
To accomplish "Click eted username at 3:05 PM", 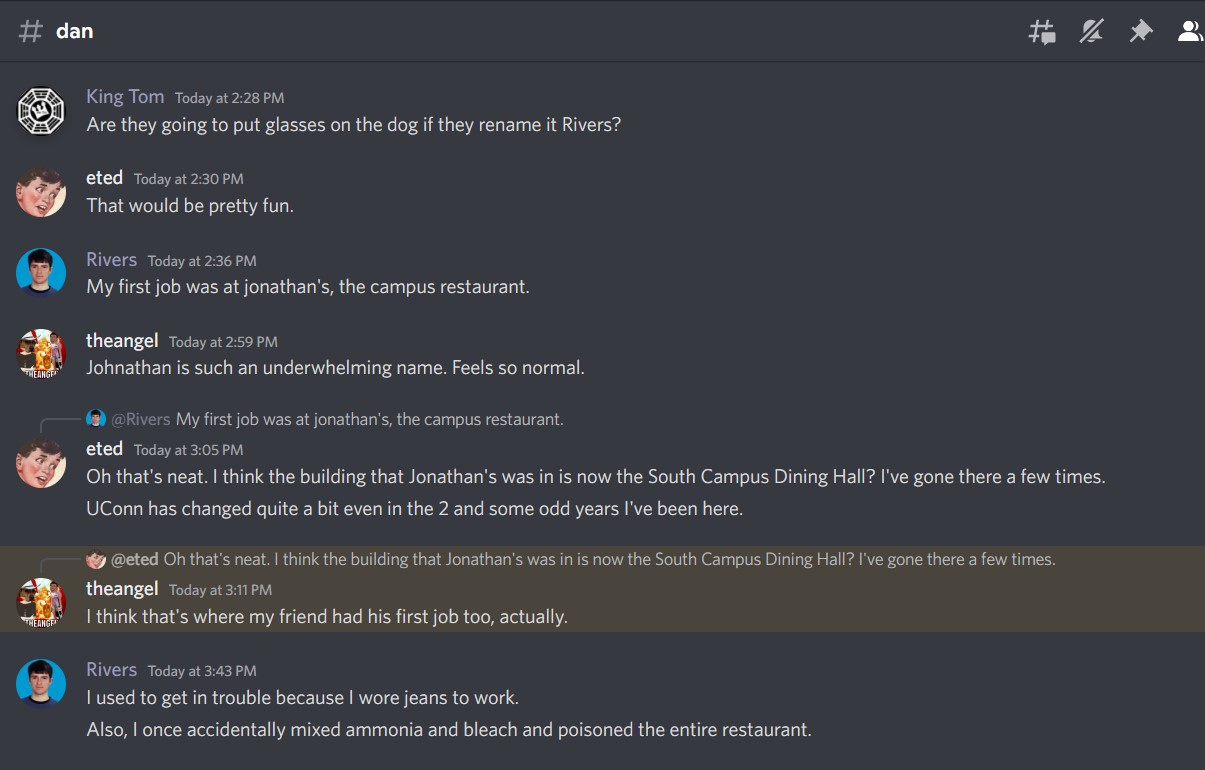I will [x=104, y=449].
